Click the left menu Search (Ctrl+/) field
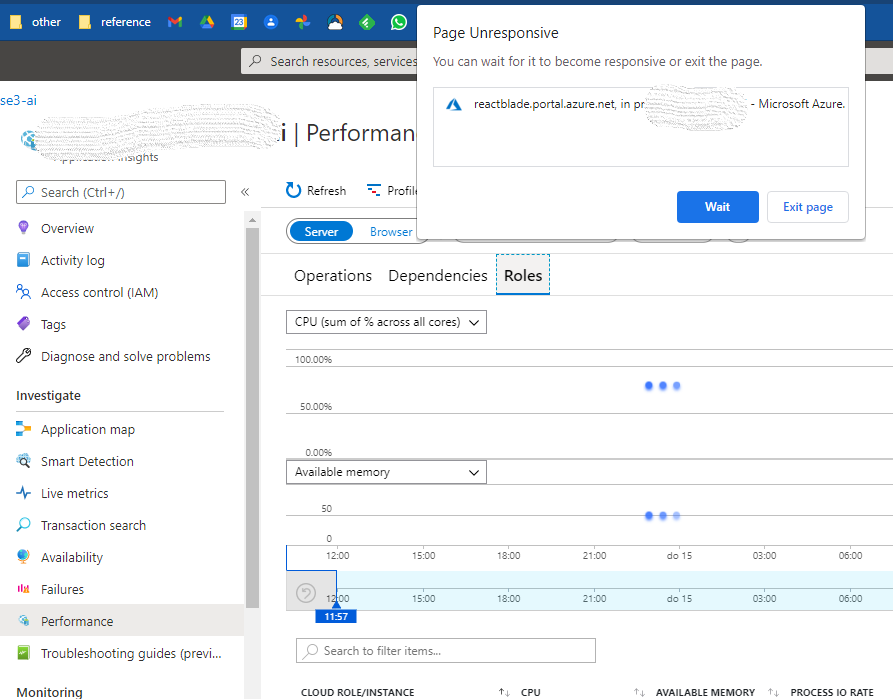 coord(121,192)
